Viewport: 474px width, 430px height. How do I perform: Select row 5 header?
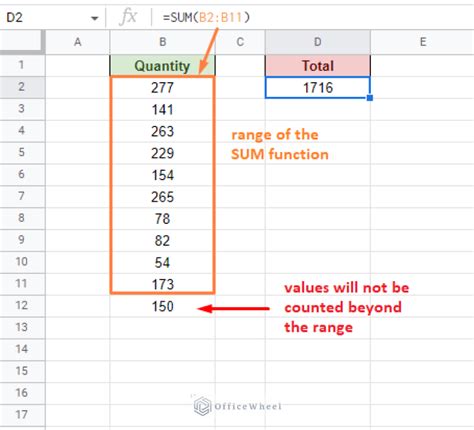coord(22,153)
